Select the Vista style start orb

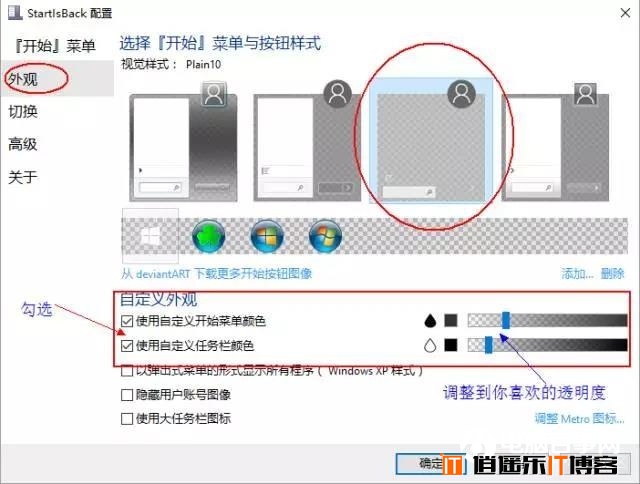(325, 236)
